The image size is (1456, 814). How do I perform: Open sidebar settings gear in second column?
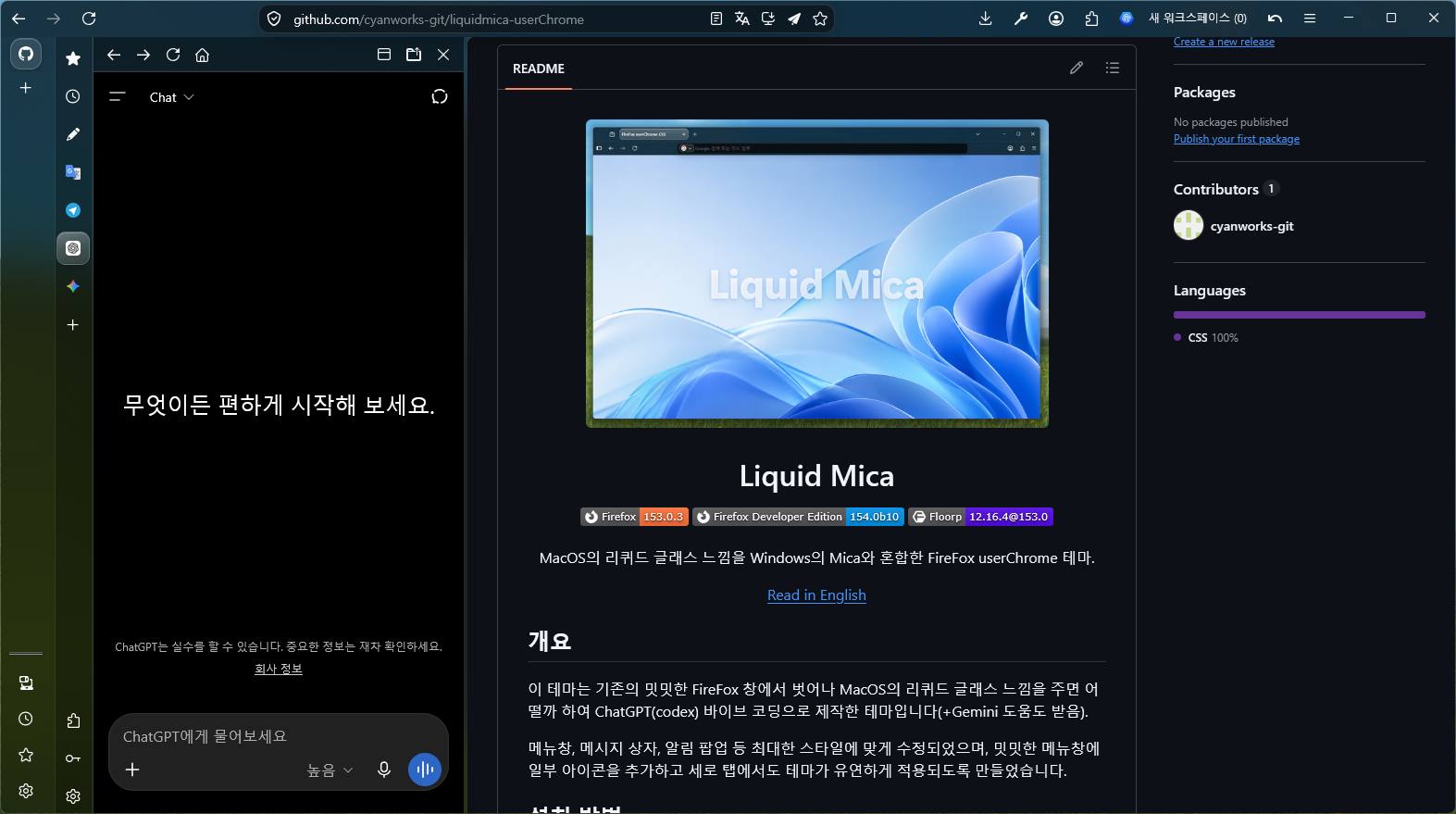click(73, 796)
